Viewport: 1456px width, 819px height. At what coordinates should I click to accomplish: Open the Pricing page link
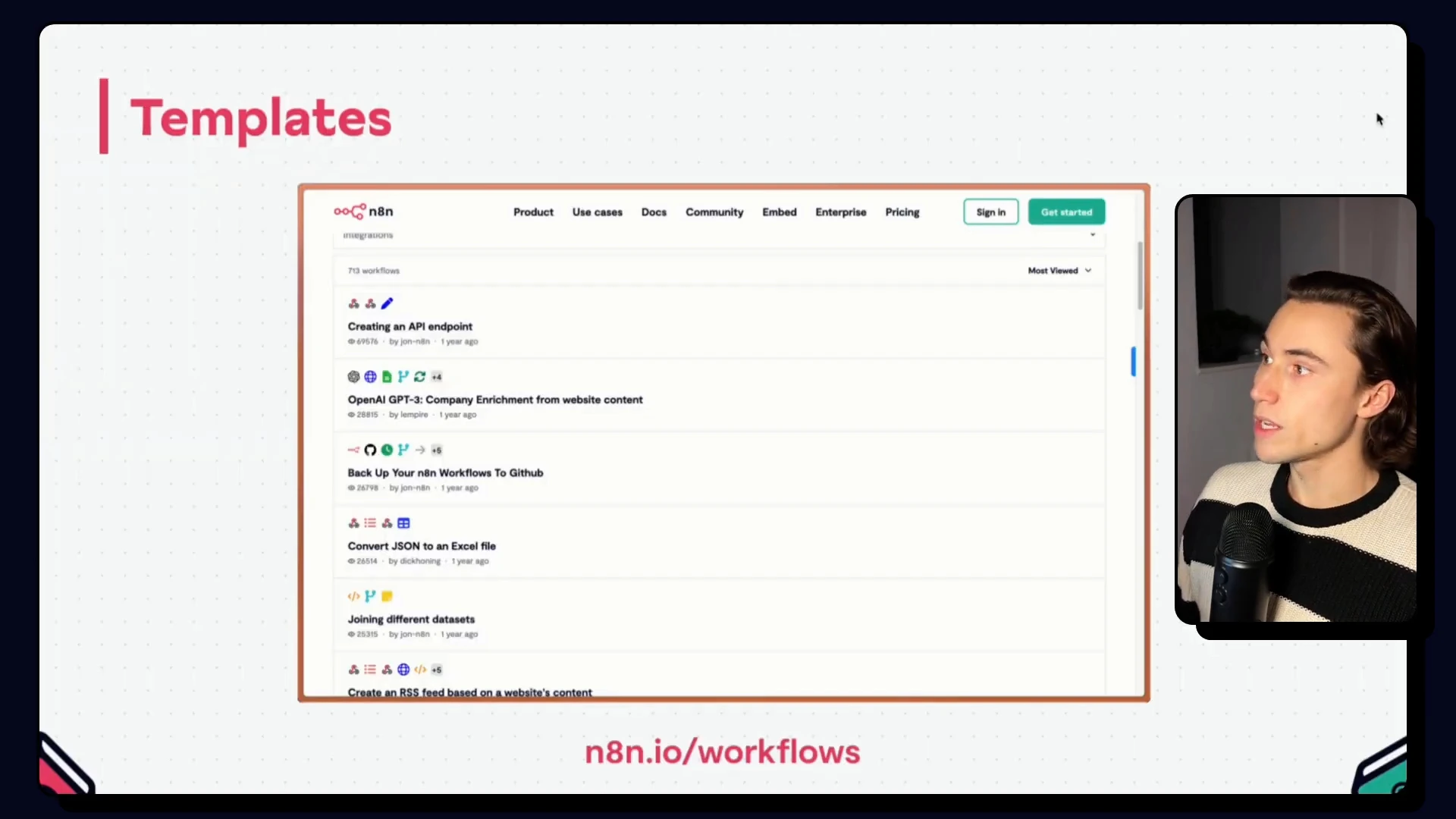pyautogui.click(x=902, y=212)
